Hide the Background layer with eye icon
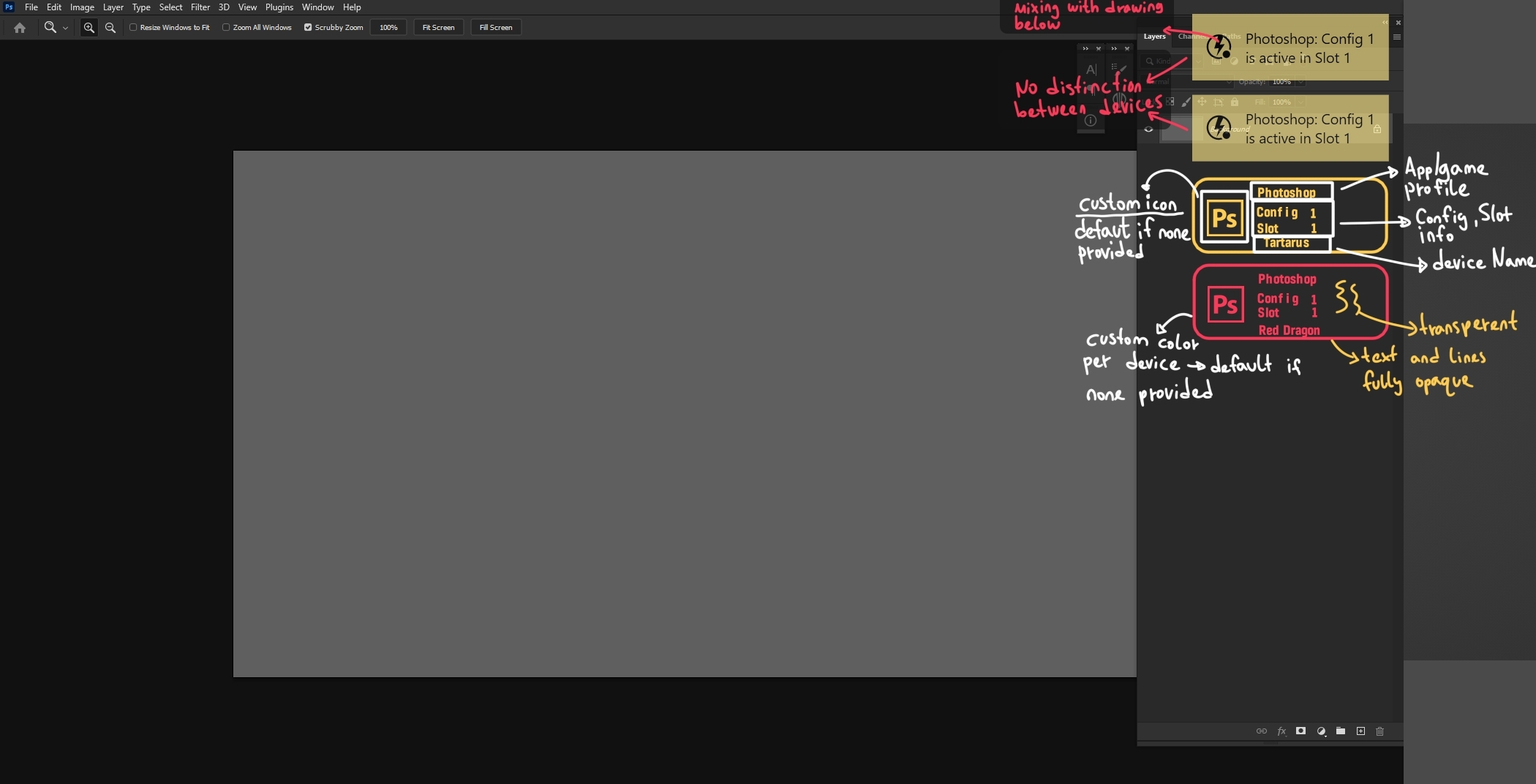Viewport: 1536px width, 784px height. [1148, 129]
